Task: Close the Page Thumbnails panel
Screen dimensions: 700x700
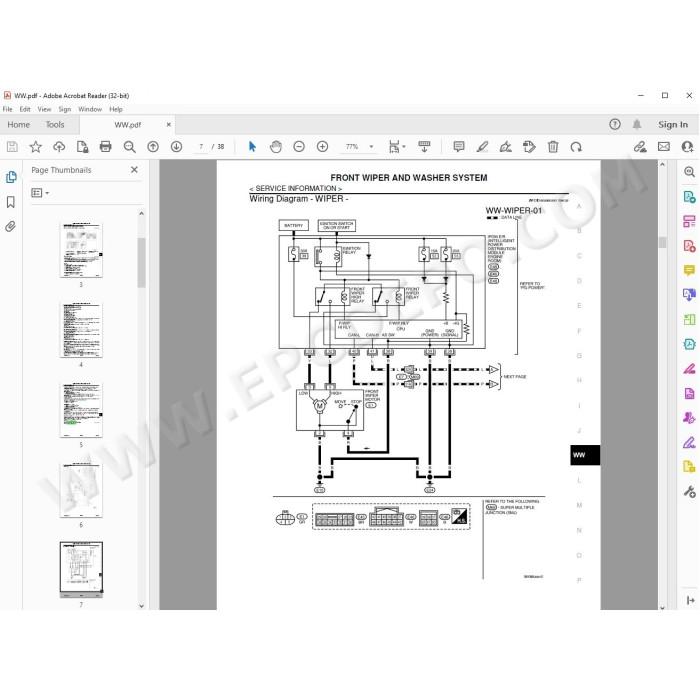Action: pyautogui.click(x=134, y=170)
